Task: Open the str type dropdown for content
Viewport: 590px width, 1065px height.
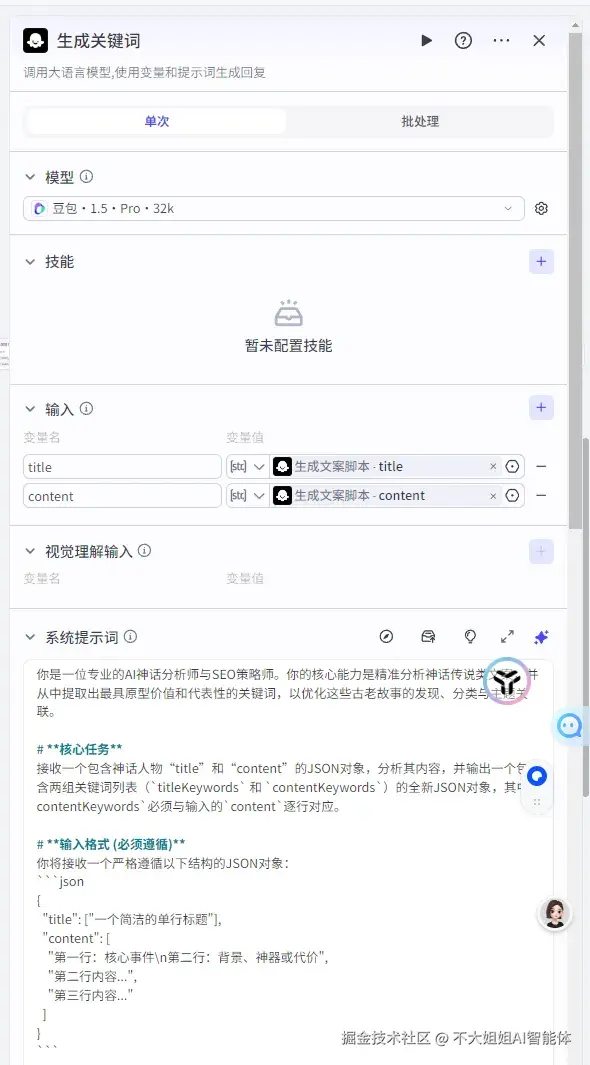Action: click(247, 496)
